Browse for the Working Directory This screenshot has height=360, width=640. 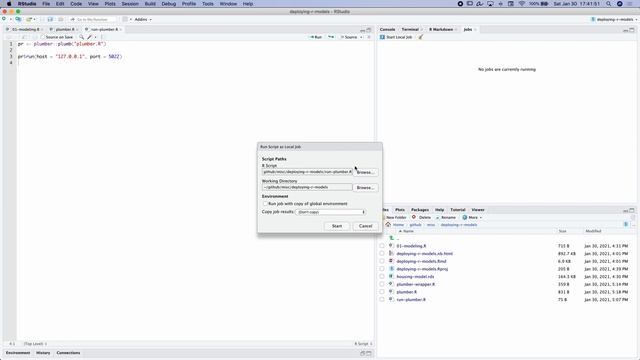pyautogui.click(x=365, y=188)
